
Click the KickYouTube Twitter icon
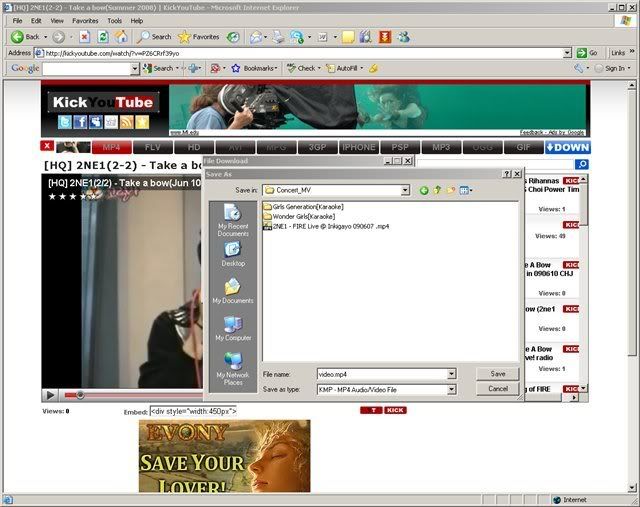(x=64, y=122)
